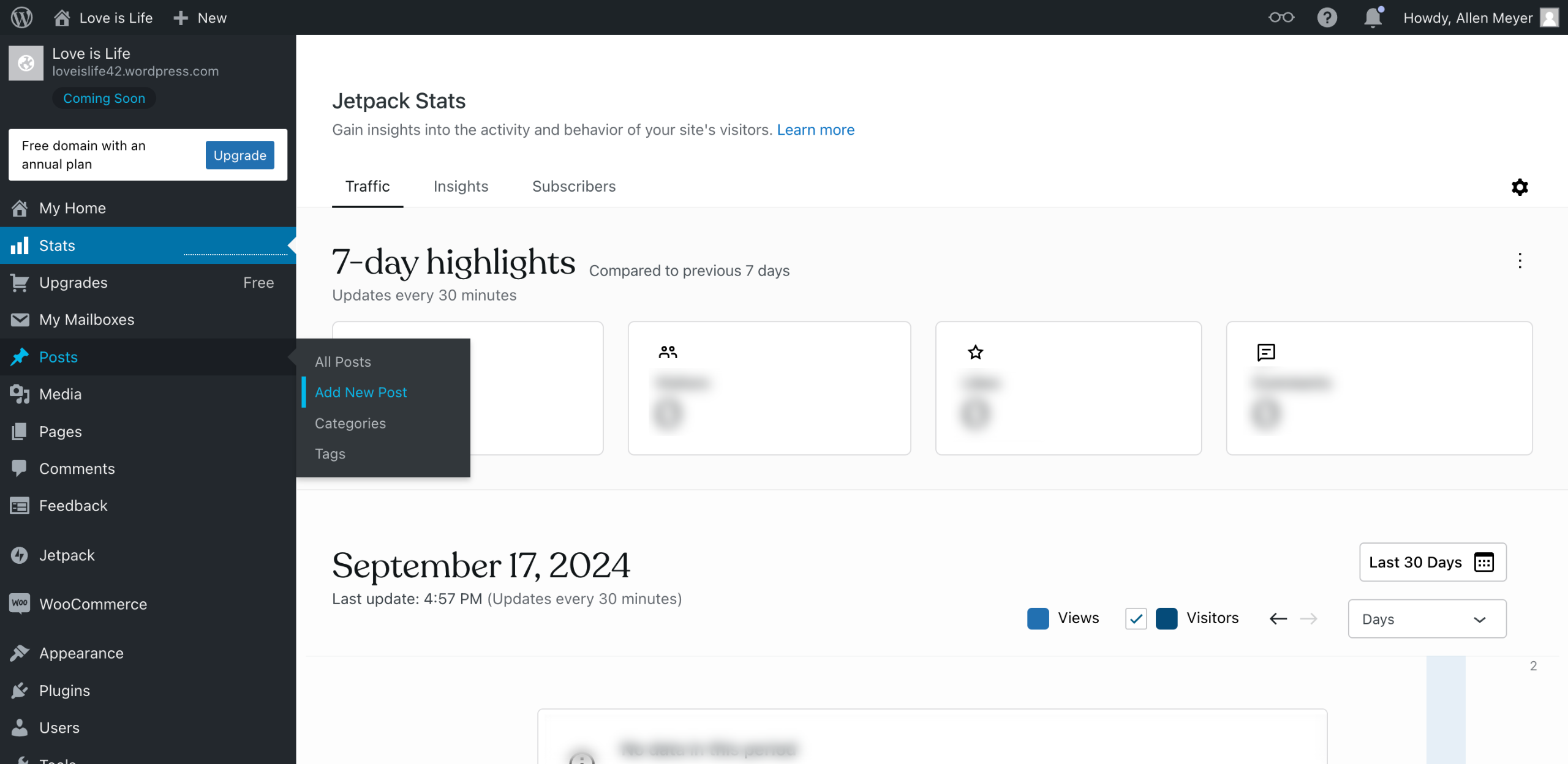This screenshot has height=764, width=1568.
Task: Switch to the Insights tab
Action: coord(461,186)
